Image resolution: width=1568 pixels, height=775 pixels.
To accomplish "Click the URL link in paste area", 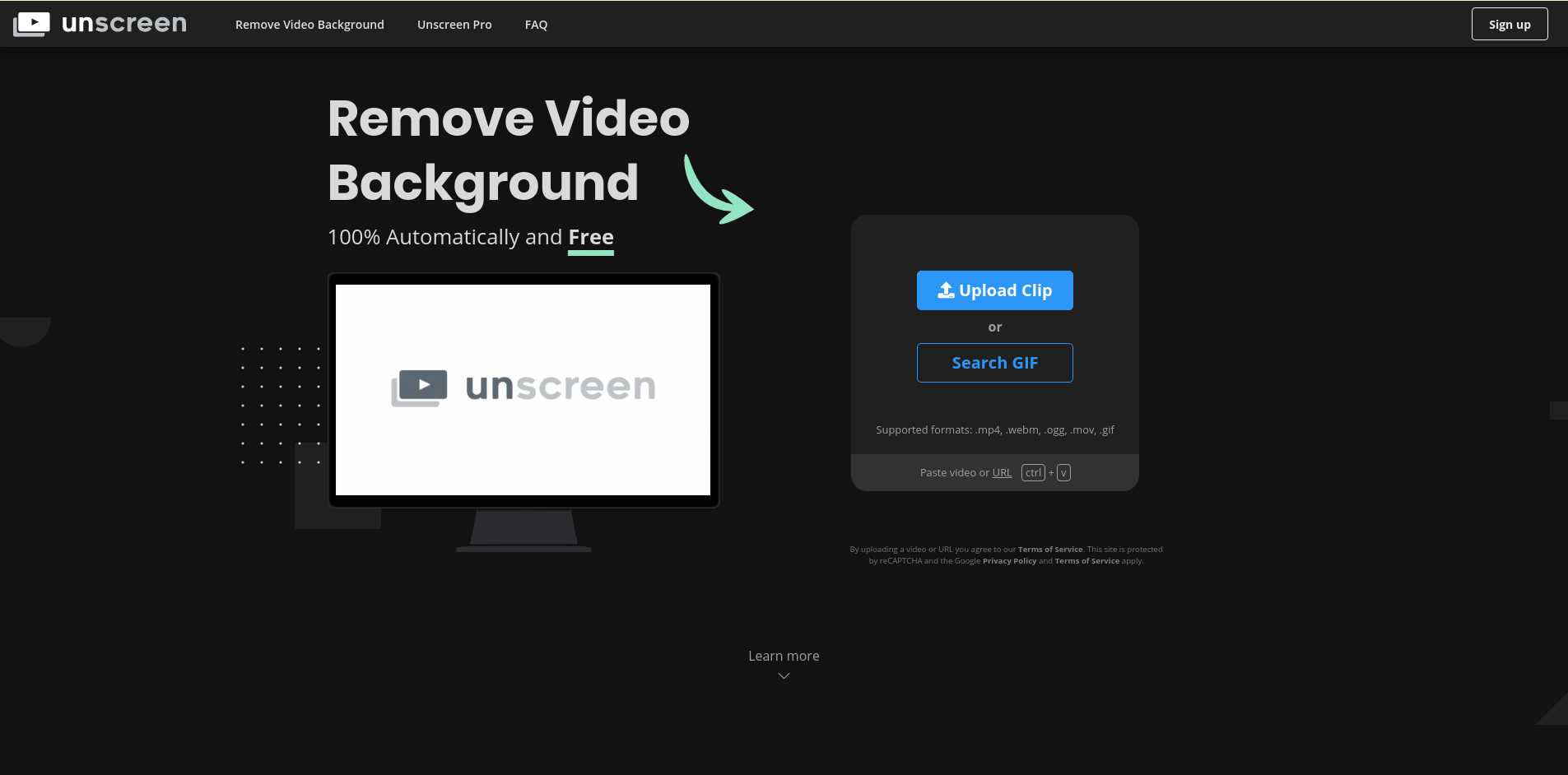I will point(1002,473).
